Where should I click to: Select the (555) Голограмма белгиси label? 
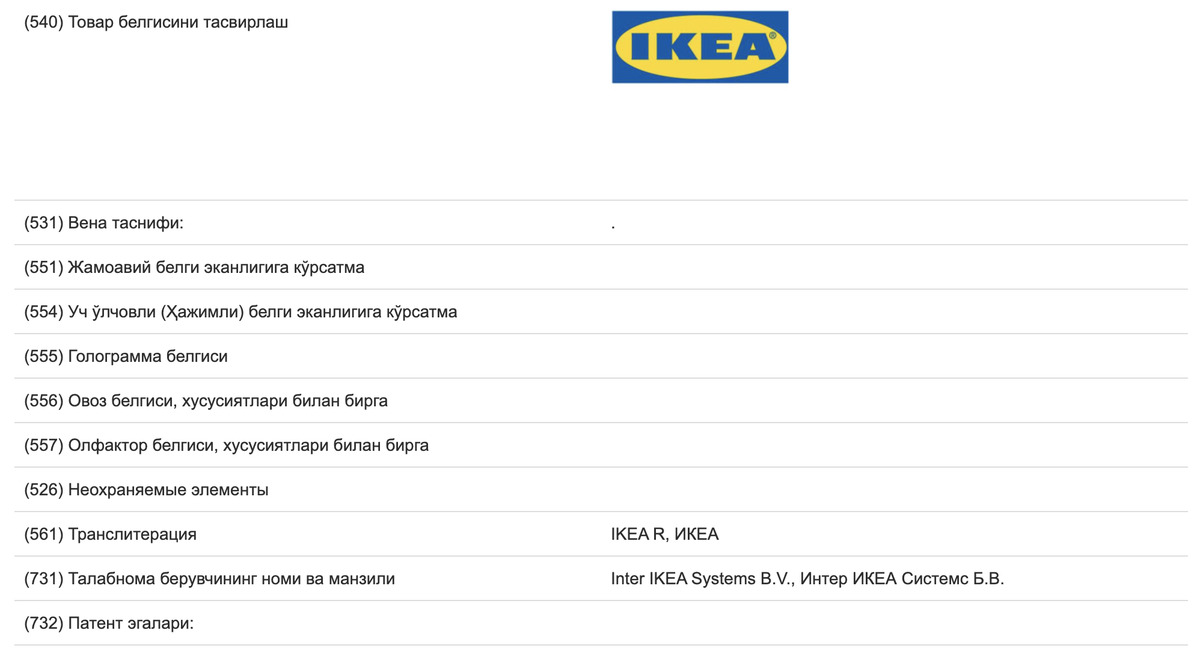point(126,356)
